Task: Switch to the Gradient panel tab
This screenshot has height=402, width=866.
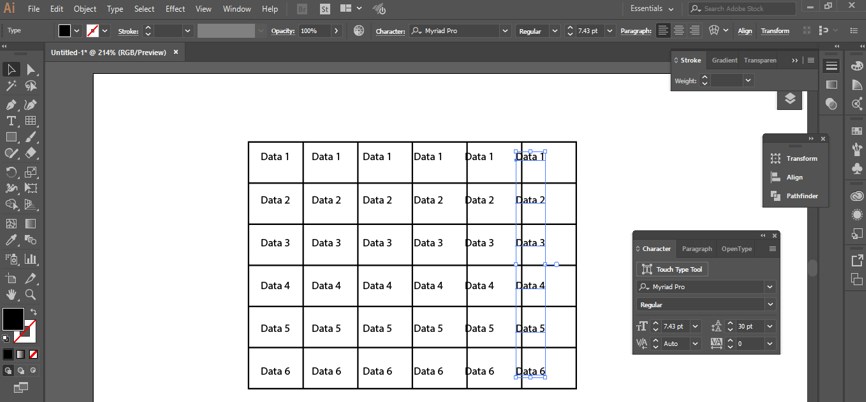Action: (724, 60)
